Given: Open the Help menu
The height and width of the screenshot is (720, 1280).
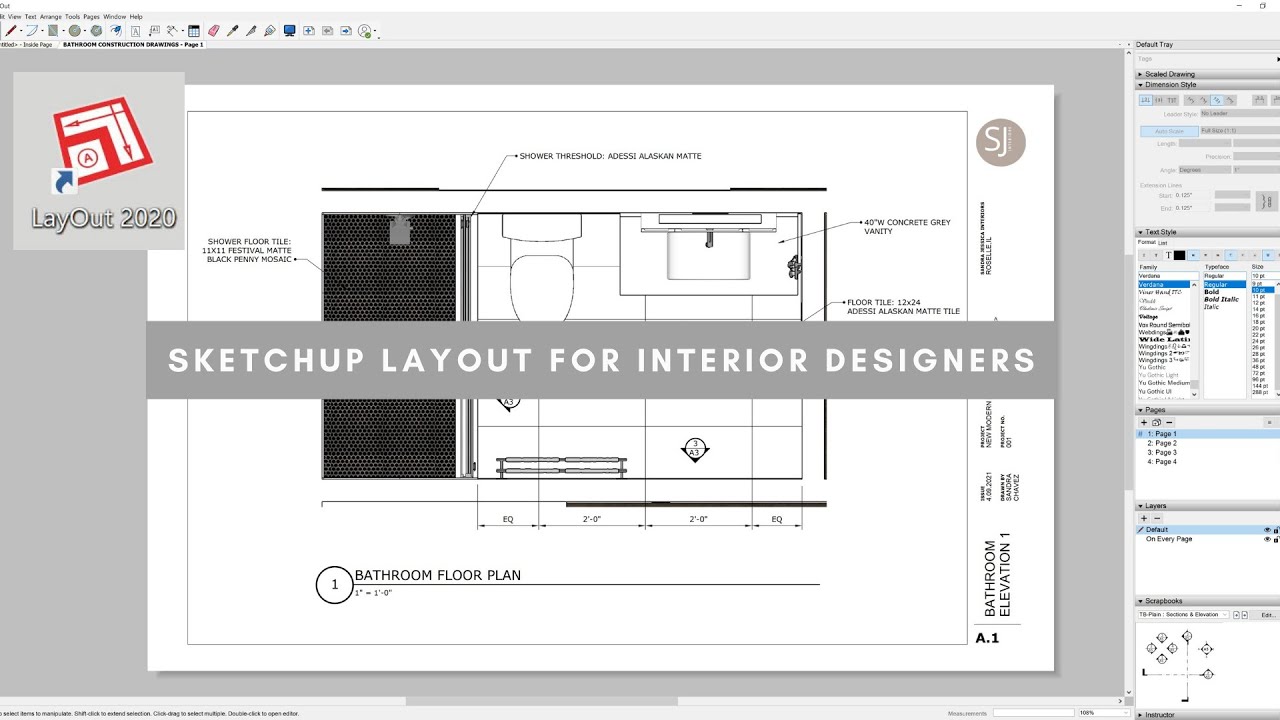Looking at the screenshot, I should point(136,17).
